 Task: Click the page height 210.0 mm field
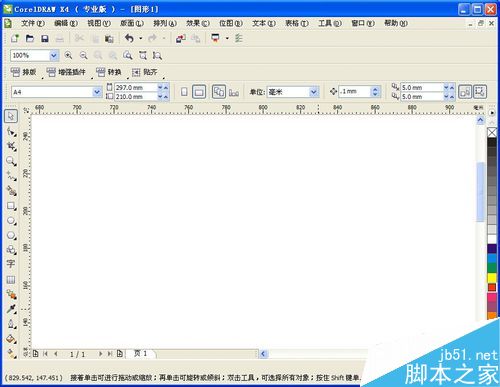click(136, 96)
